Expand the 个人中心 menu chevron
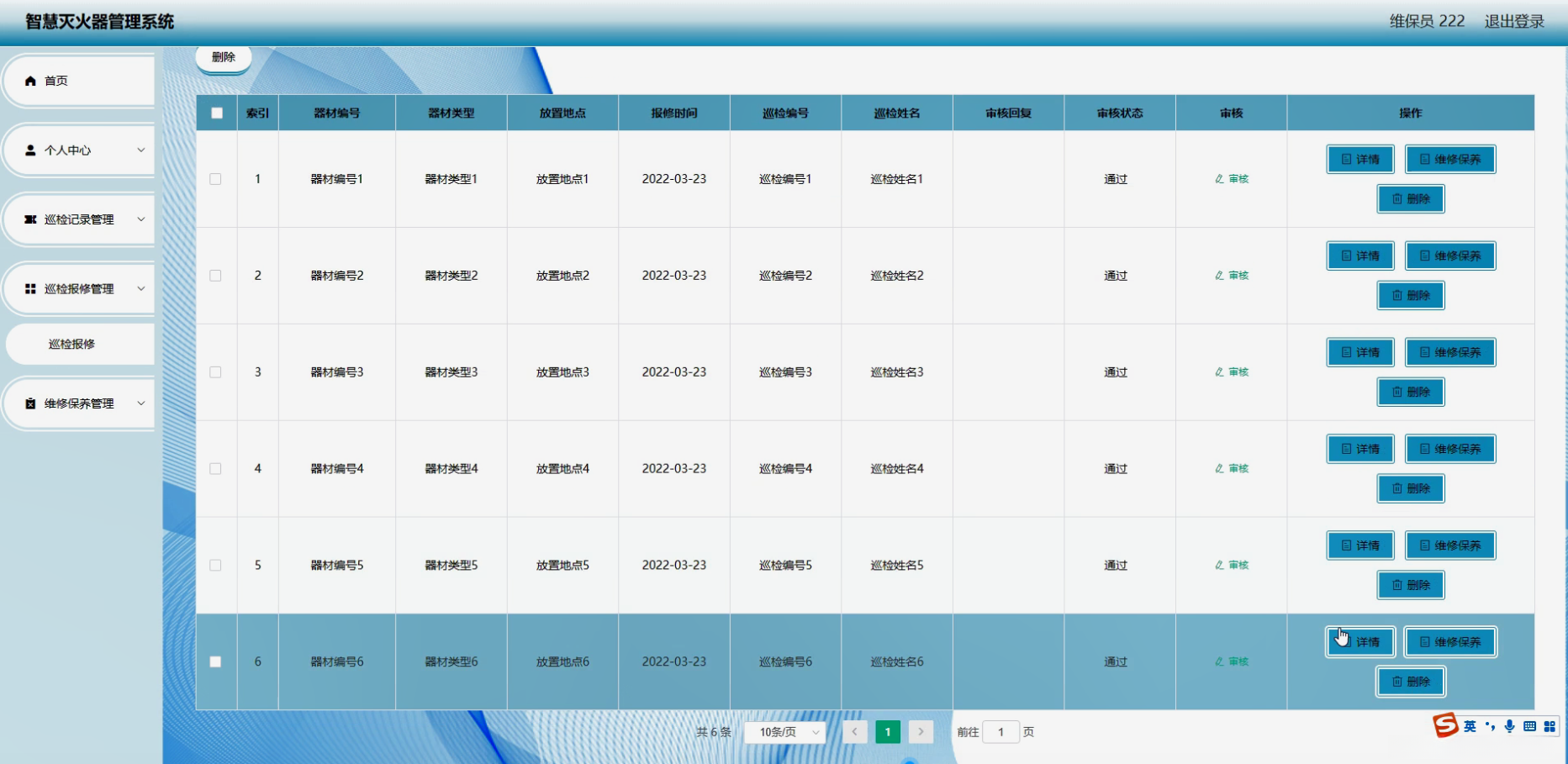The image size is (1568, 764). (x=140, y=150)
